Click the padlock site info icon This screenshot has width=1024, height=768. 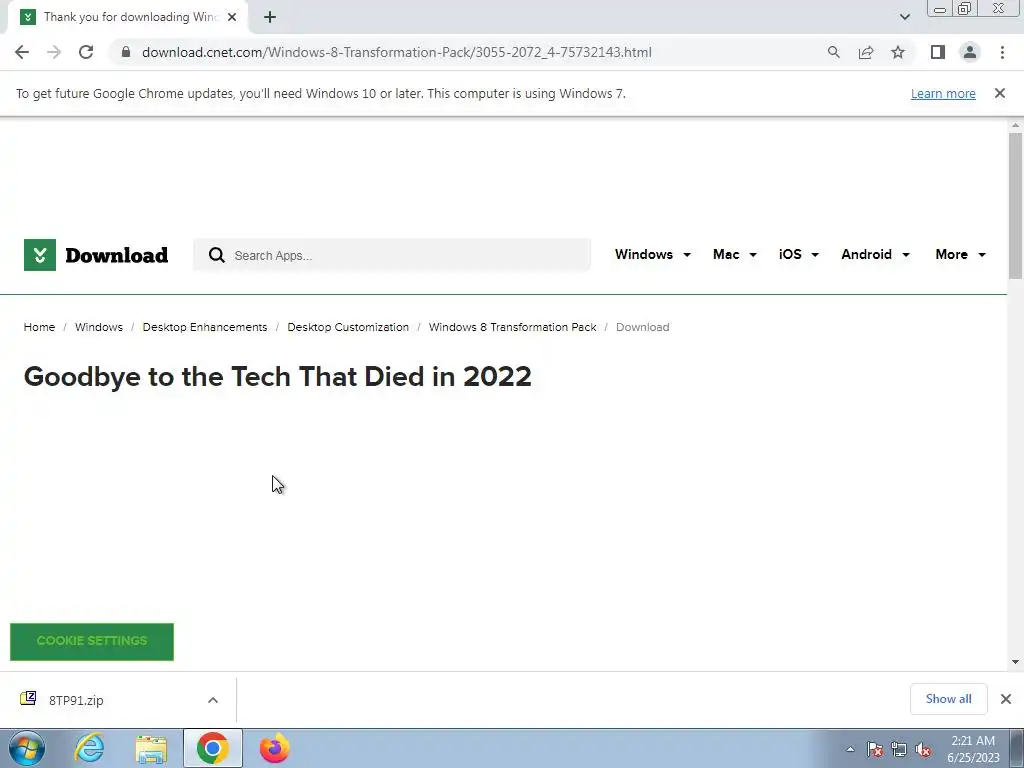(x=126, y=52)
